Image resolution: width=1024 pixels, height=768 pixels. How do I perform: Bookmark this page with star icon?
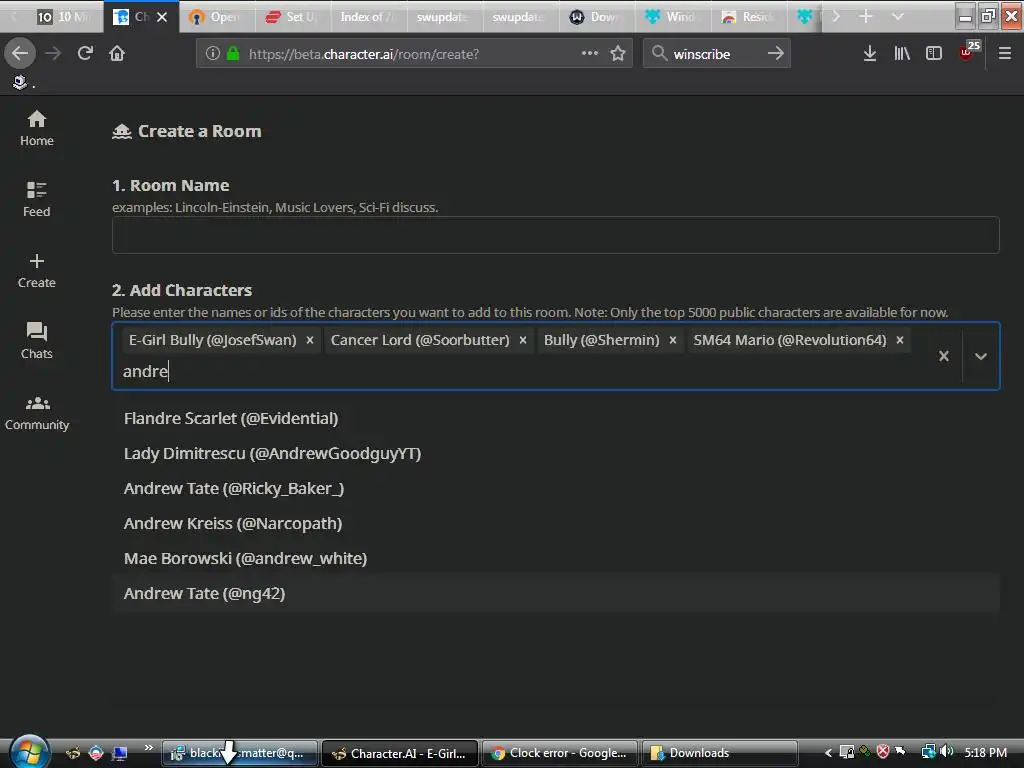pos(618,54)
